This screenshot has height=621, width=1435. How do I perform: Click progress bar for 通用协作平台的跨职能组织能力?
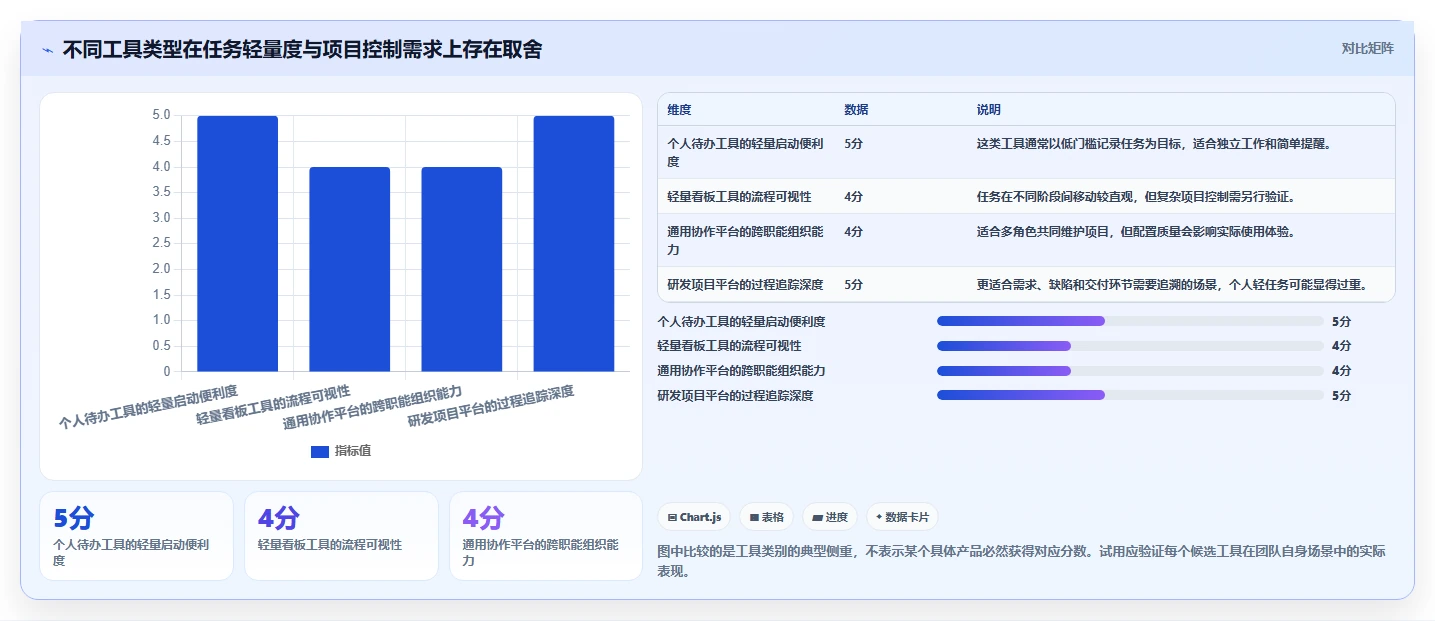(1130, 371)
